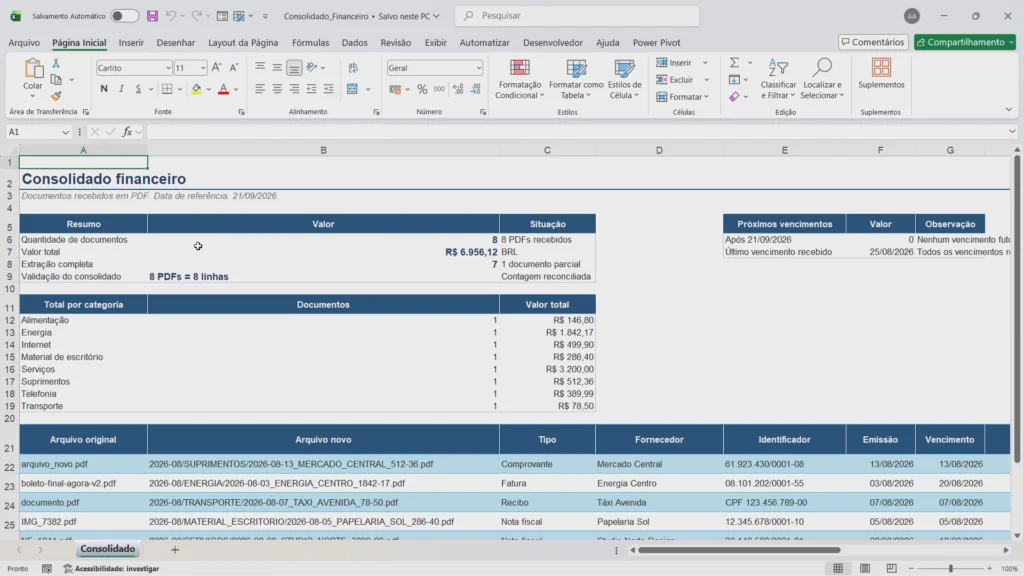Open Localizar e Selecionar
Screen dimensions: 1024x576
822,79
